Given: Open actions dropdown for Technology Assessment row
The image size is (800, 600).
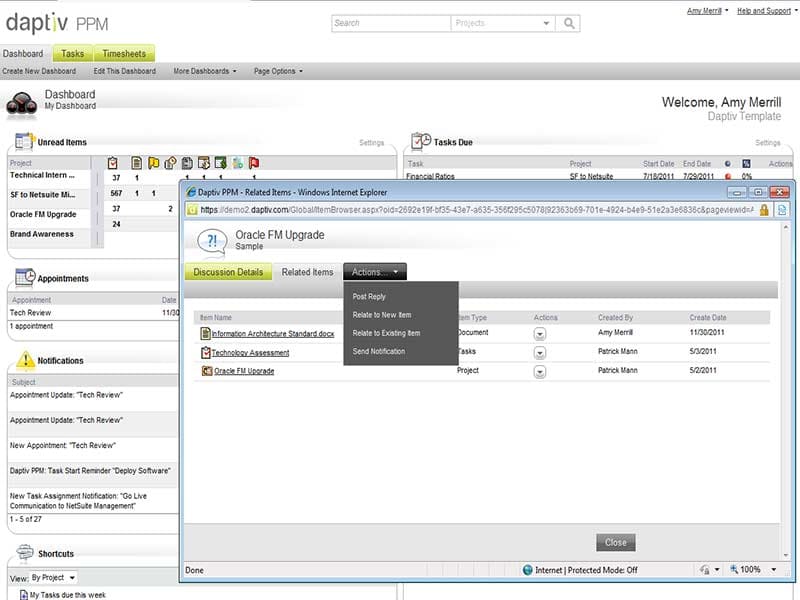Looking at the screenshot, I should (540, 352).
